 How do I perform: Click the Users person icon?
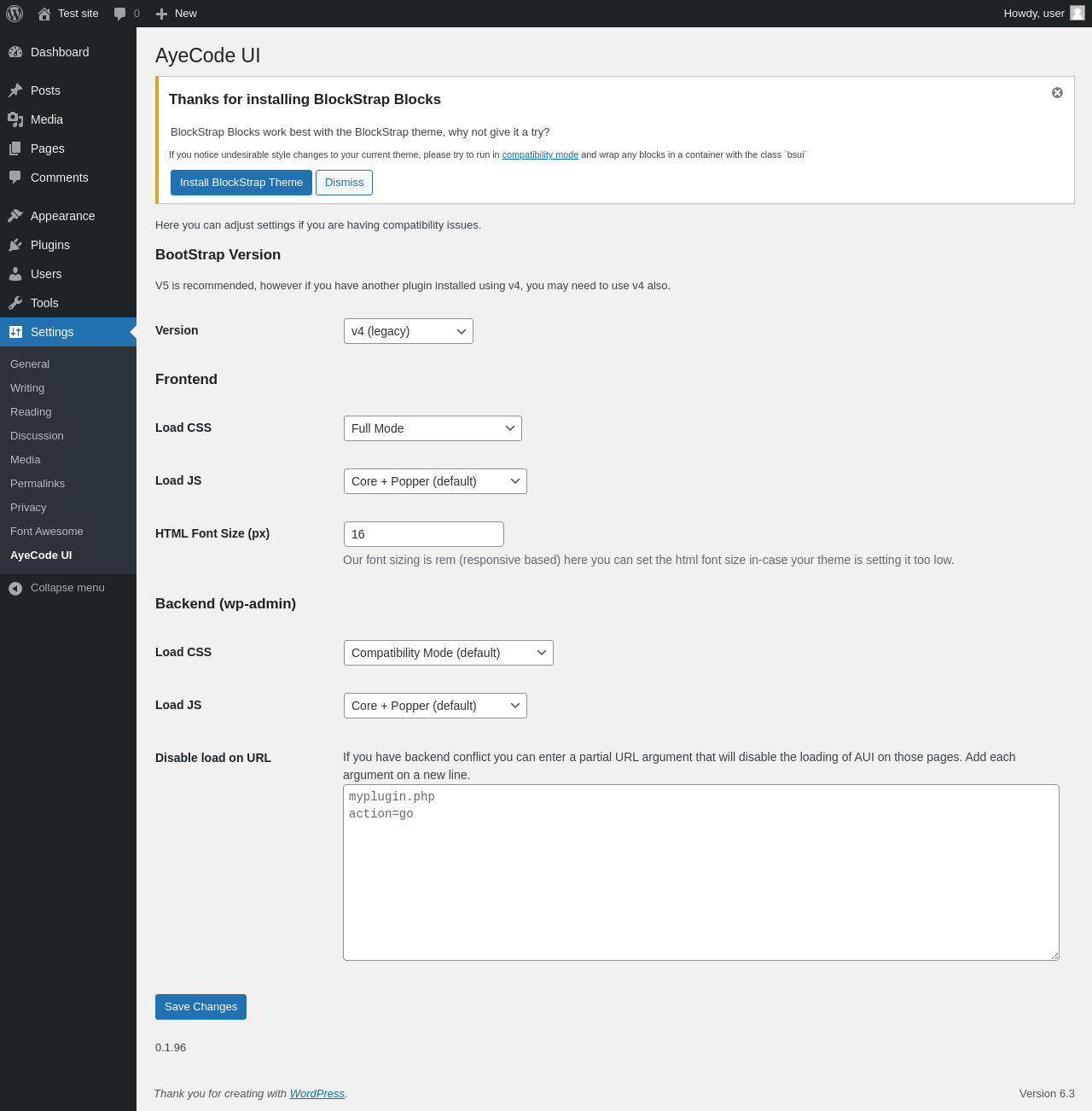pos(15,274)
